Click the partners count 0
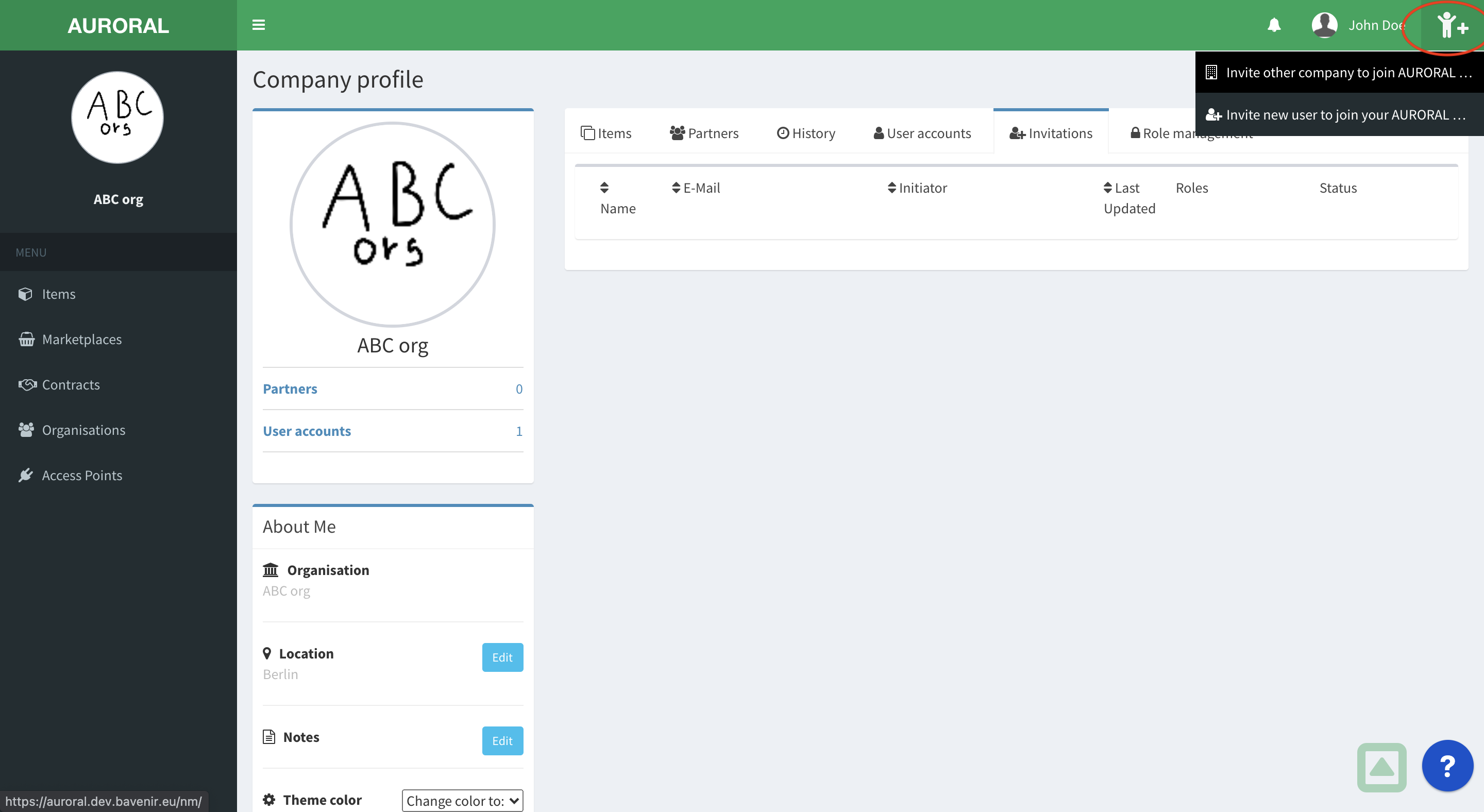 click(519, 388)
